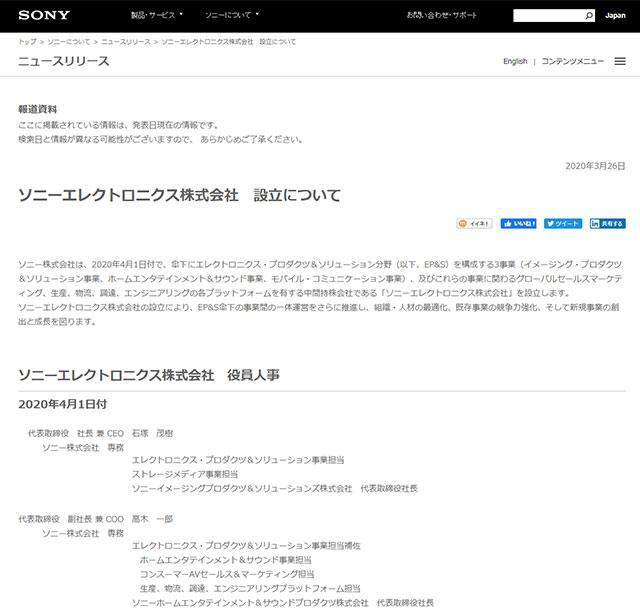Click the ニュースリリース section heading
This screenshot has height=614, width=640.
click(x=64, y=62)
